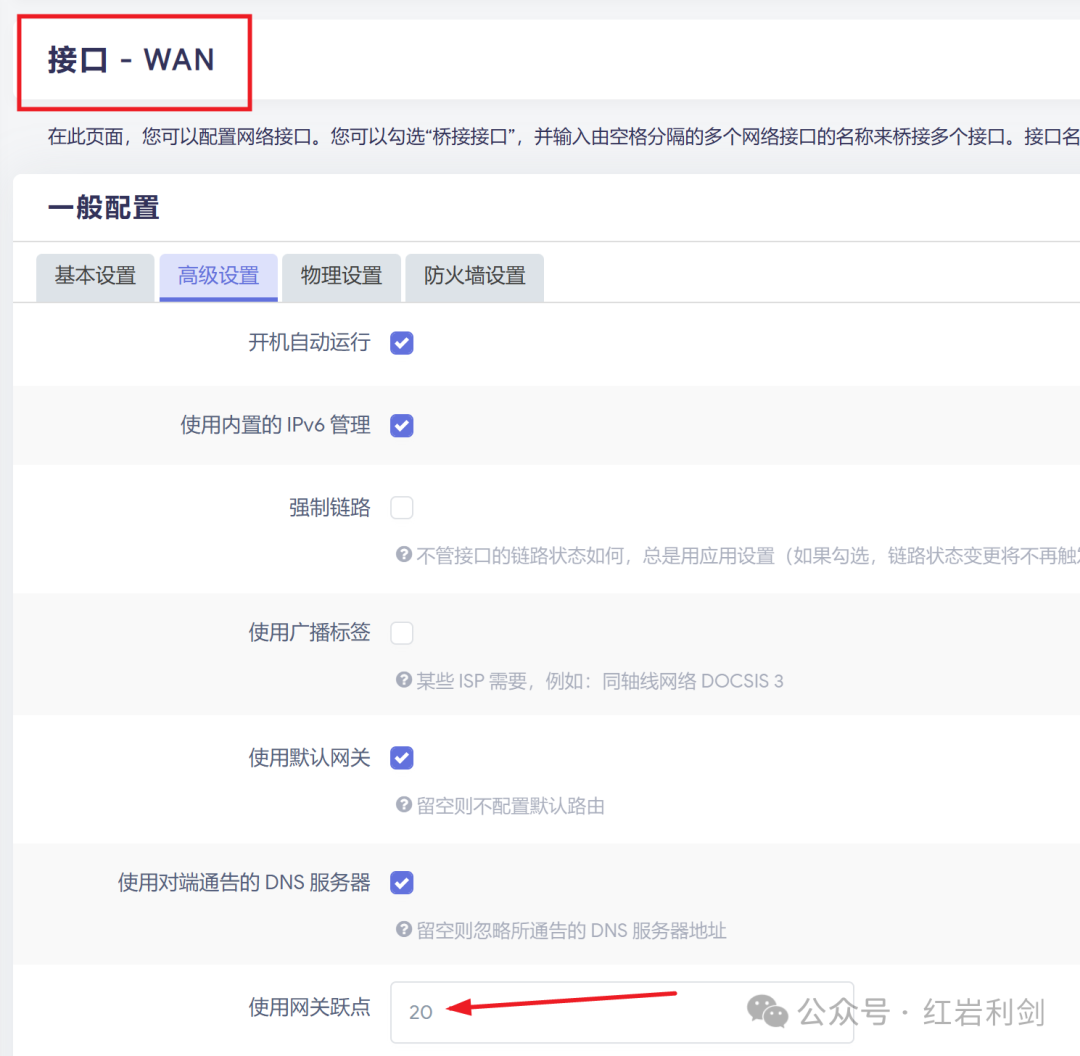
Task: Click the 接口 - WAN page heading
Action: tap(131, 60)
